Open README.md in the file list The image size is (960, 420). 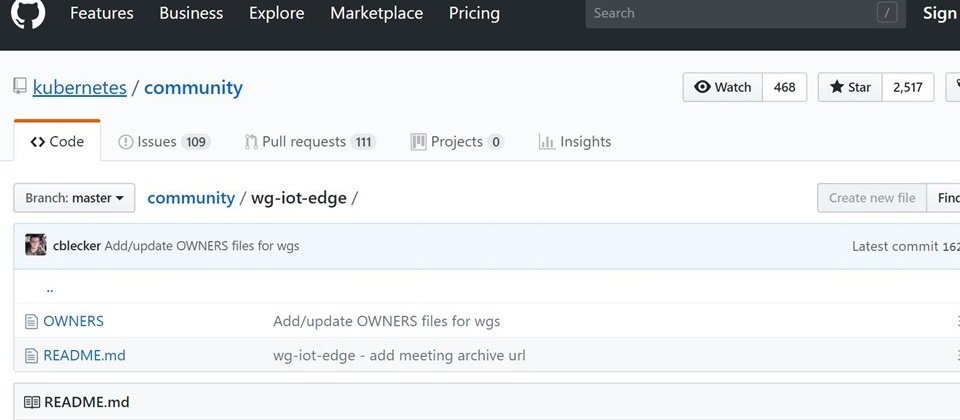pyautogui.click(x=84, y=355)
